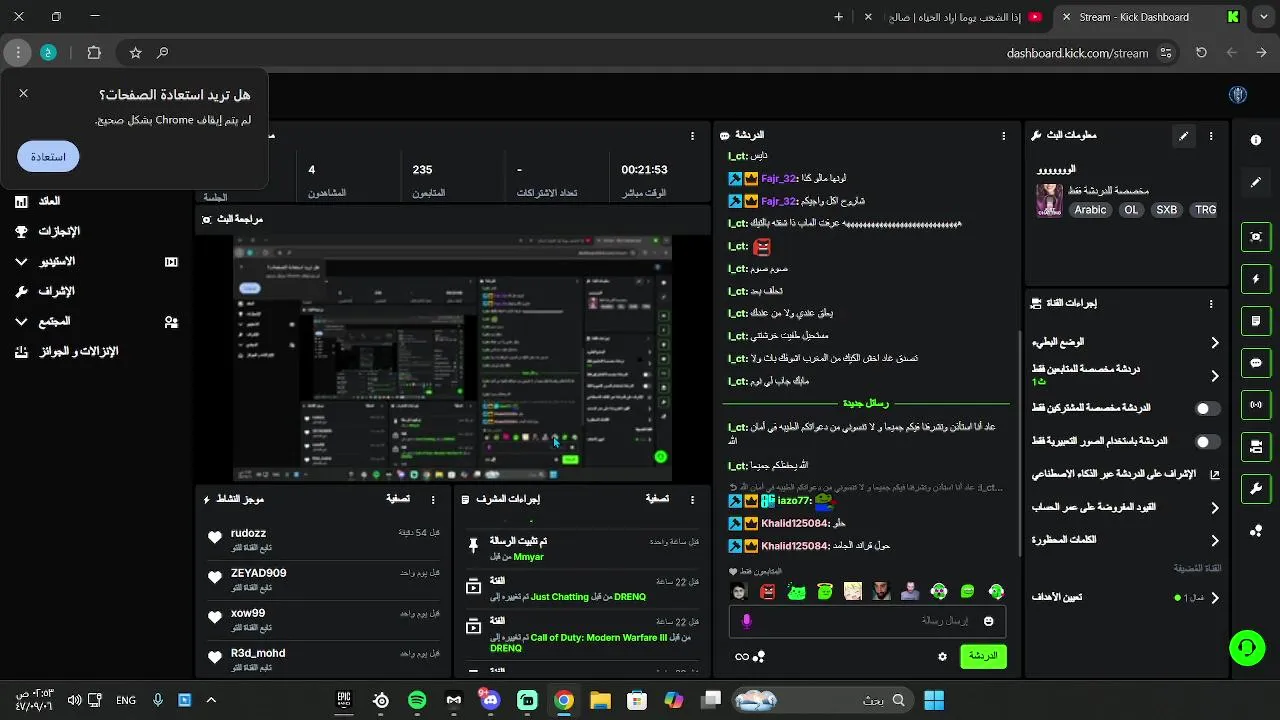Open session stats panel three-dot menu
Screen dimensions: 1280x720
click(693, 136)
